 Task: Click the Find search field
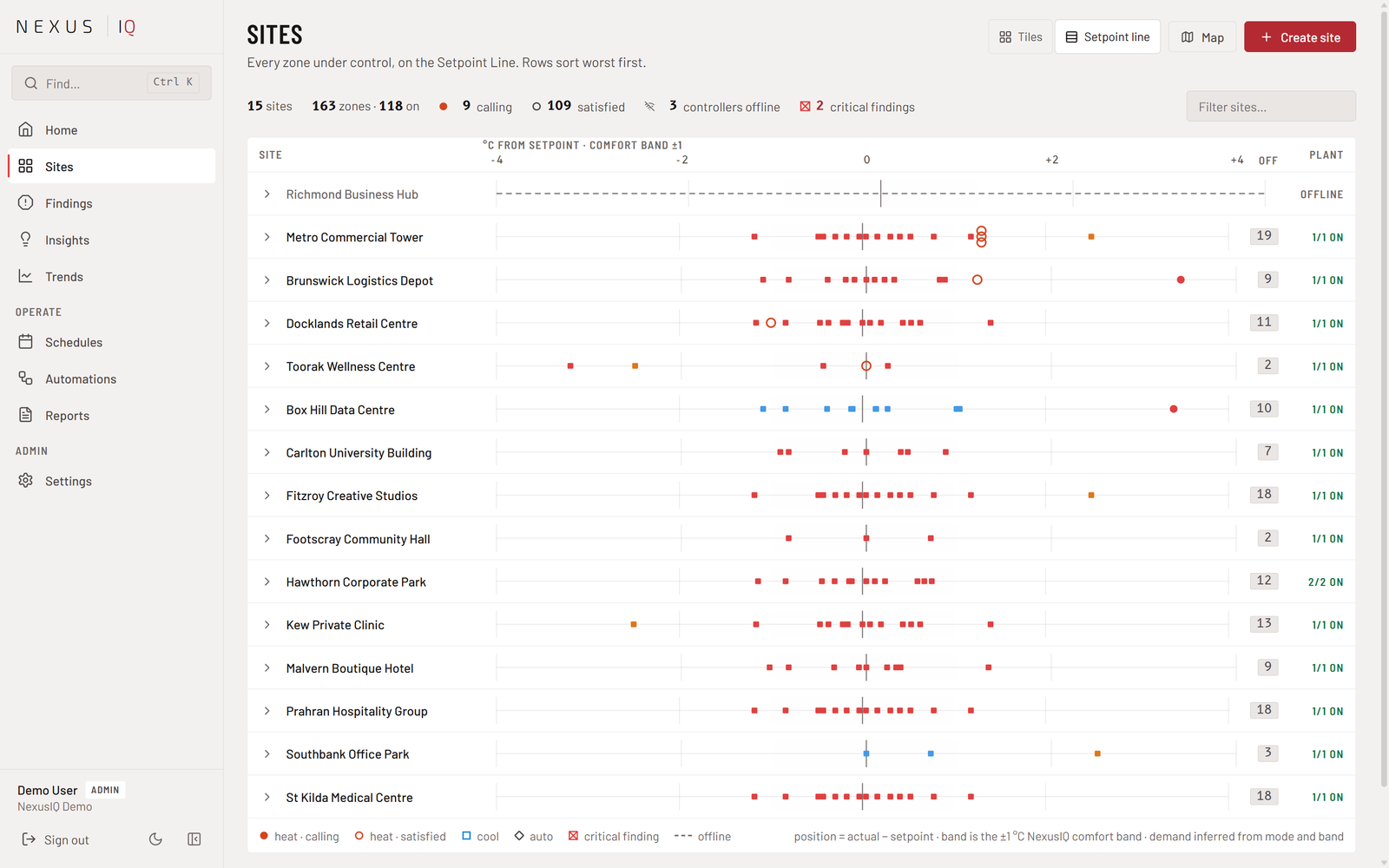coord(111,83)
